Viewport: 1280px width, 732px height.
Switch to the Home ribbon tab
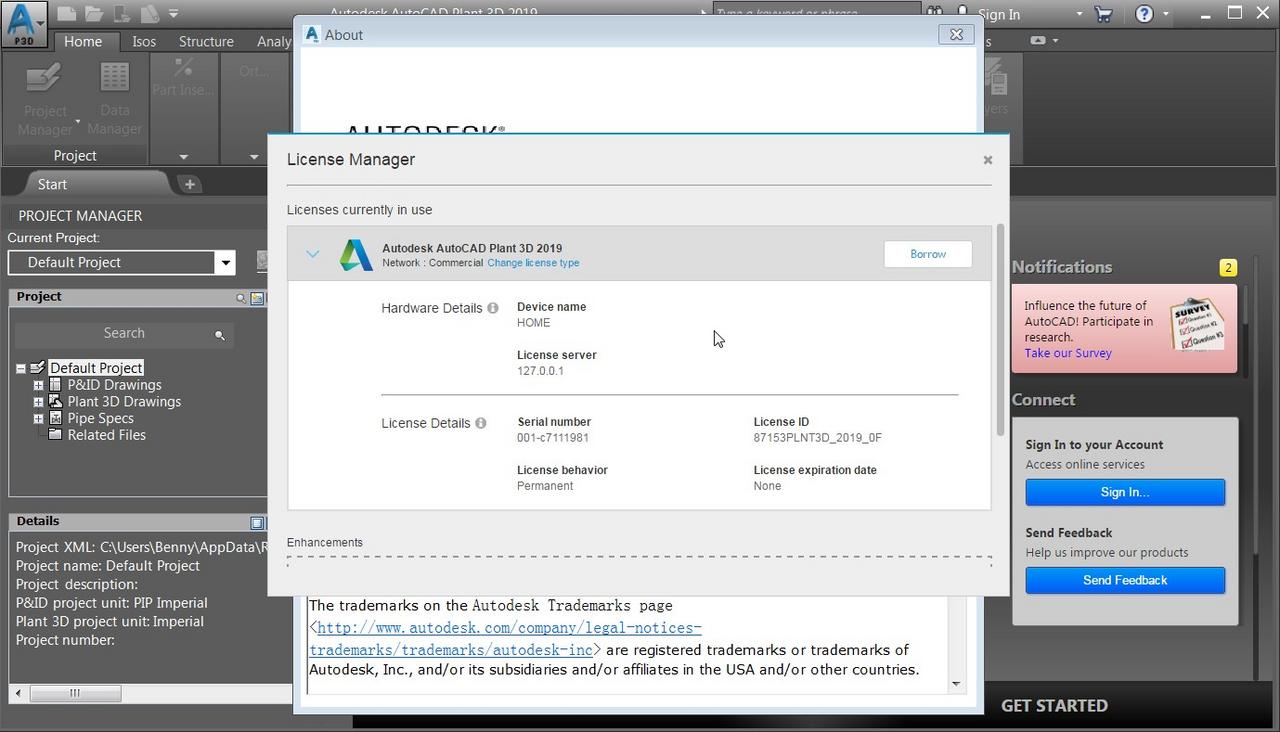click(83, 41)
